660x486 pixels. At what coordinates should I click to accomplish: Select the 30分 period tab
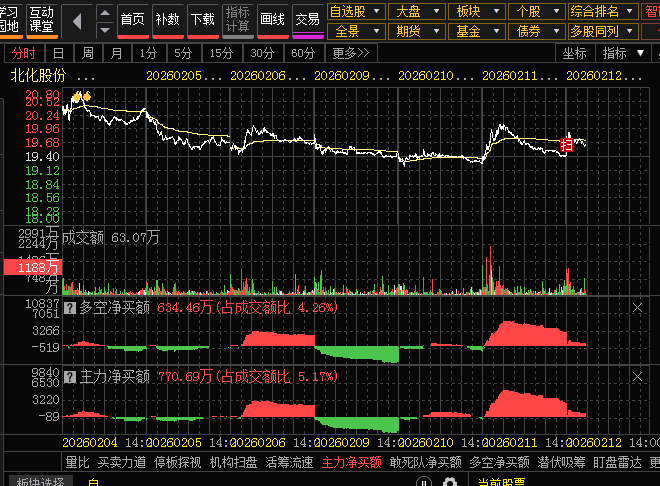coord(262,53)
